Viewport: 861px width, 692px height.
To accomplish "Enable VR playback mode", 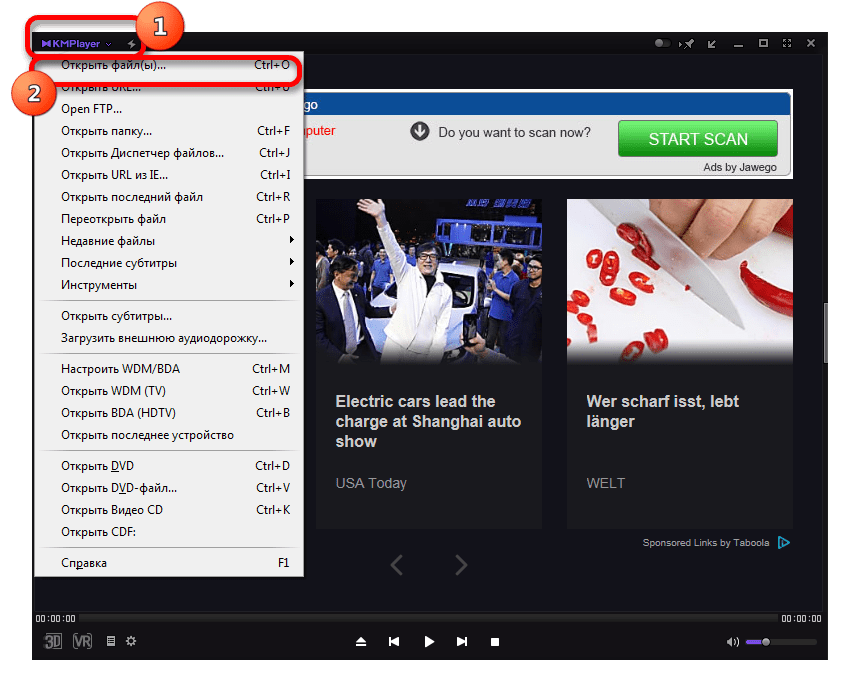I will (x=82, y=641).
